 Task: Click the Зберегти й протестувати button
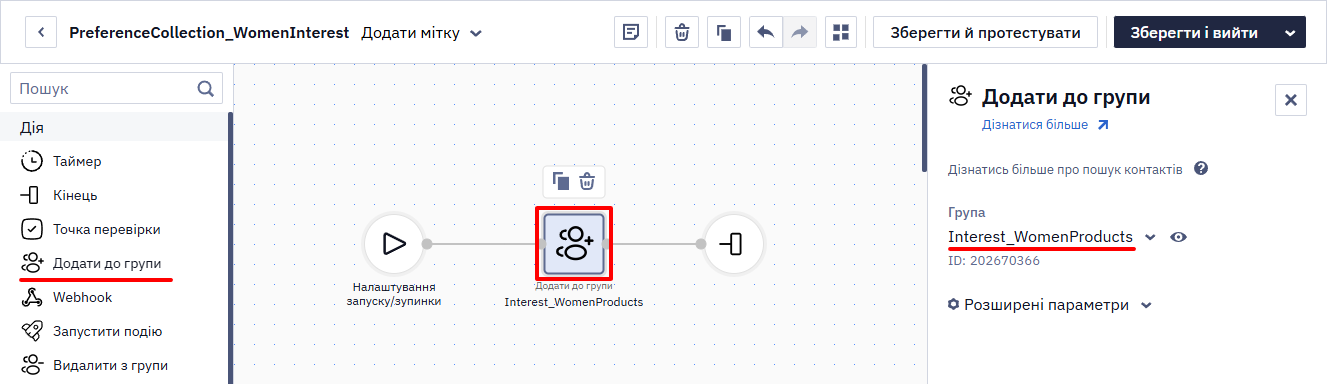[985, 32]
